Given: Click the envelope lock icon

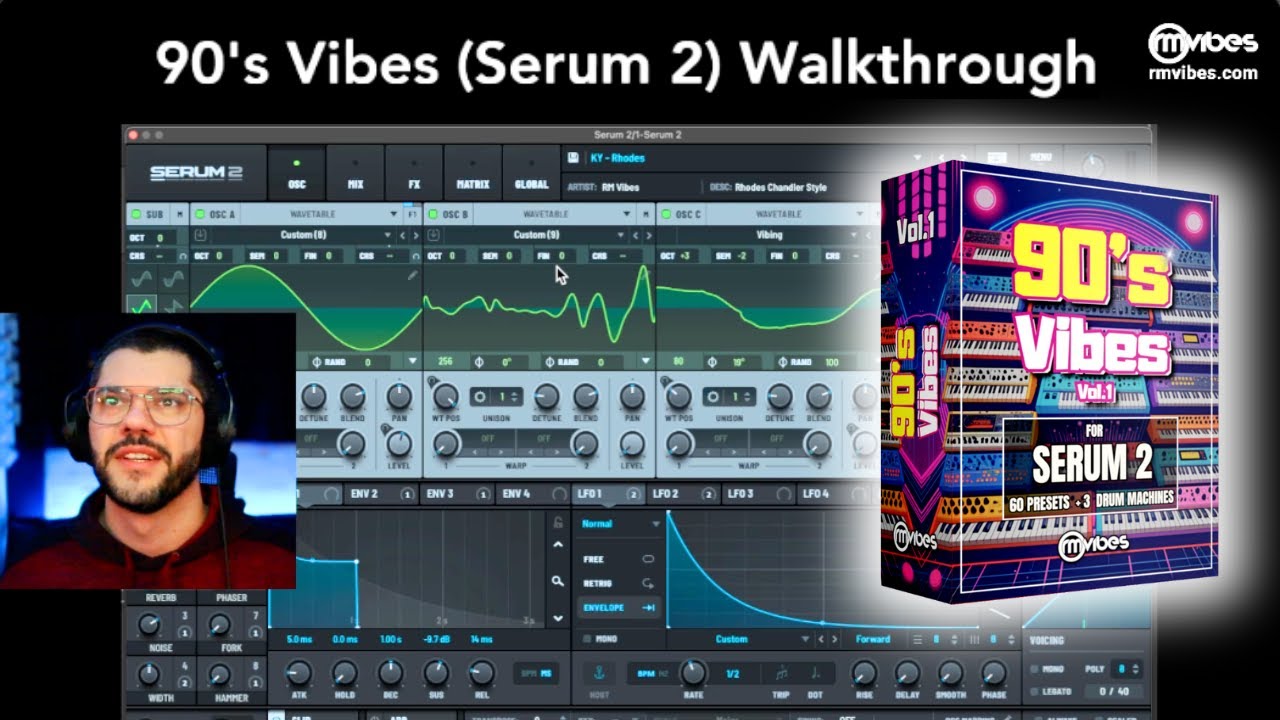Looking at the screenshot, I should click(x=557, y=522).
